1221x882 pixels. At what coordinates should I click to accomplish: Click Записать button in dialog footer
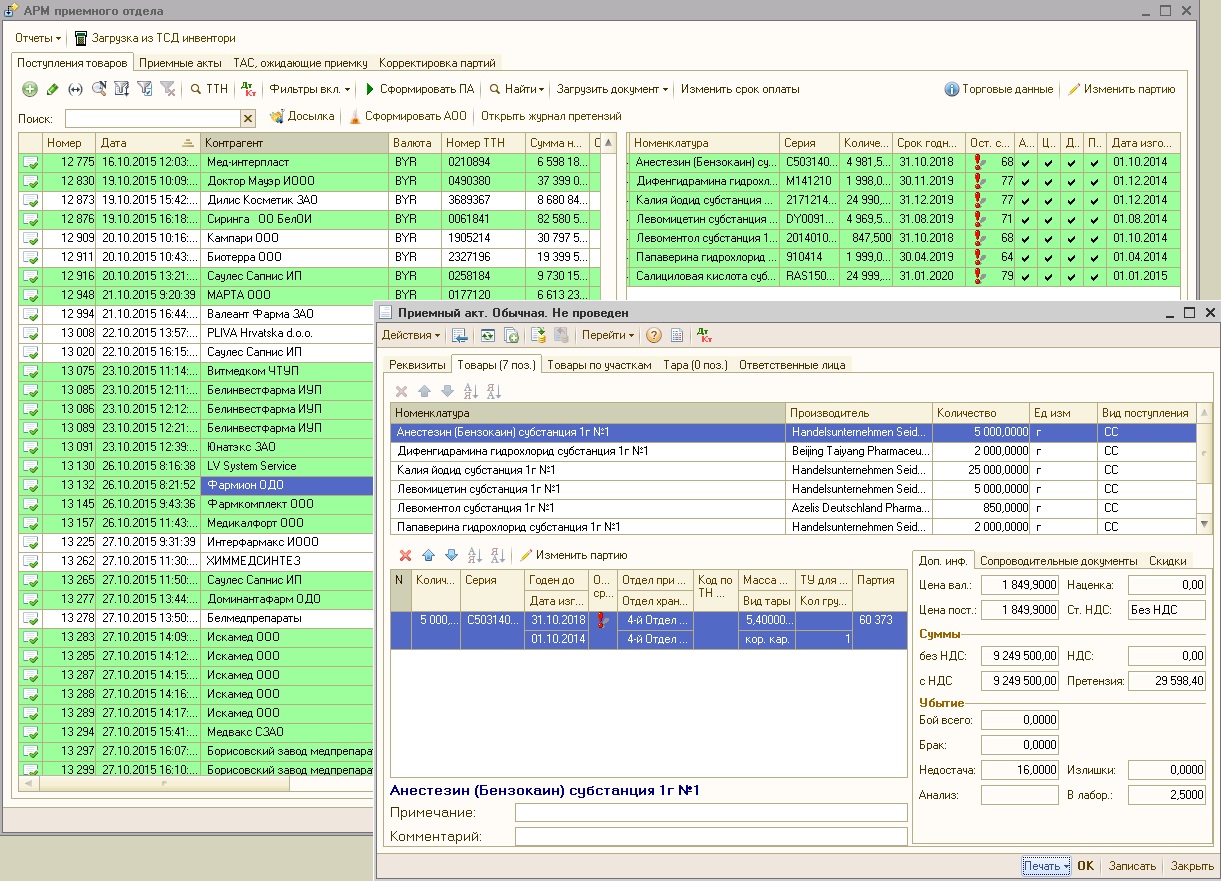click(1132, 867)
